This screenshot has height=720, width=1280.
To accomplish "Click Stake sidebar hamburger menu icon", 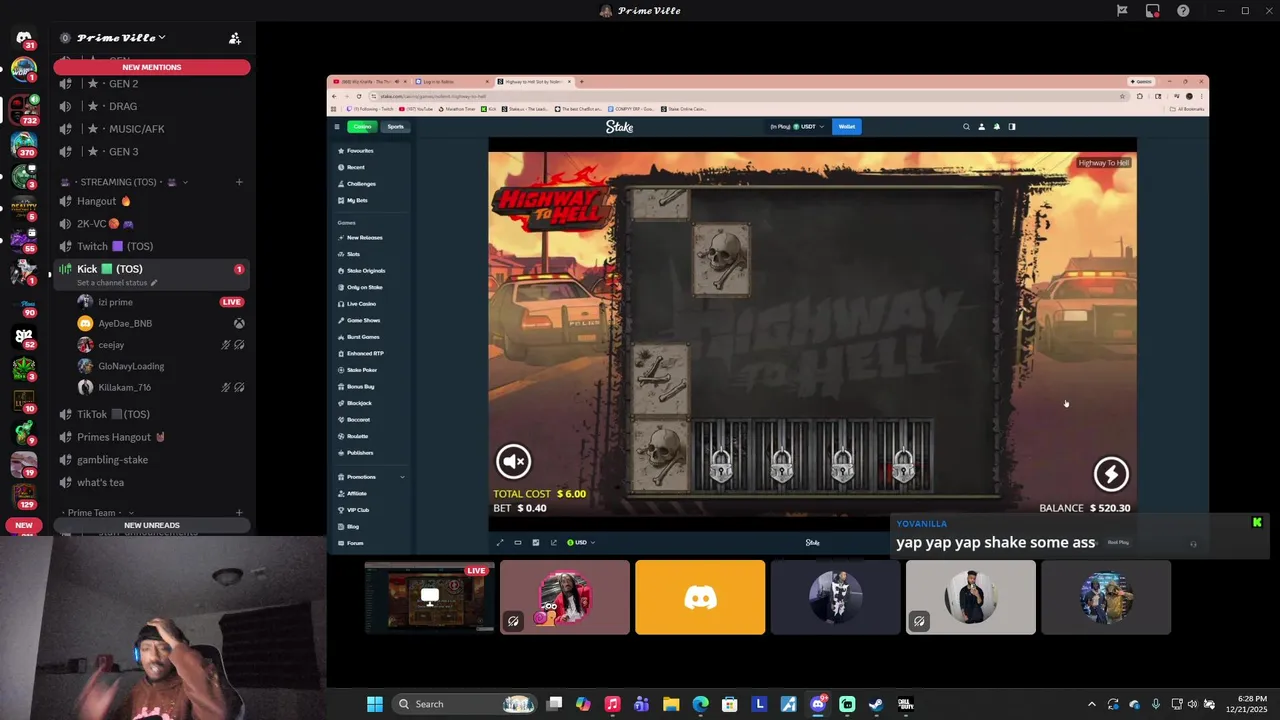I will click(337, 127).
